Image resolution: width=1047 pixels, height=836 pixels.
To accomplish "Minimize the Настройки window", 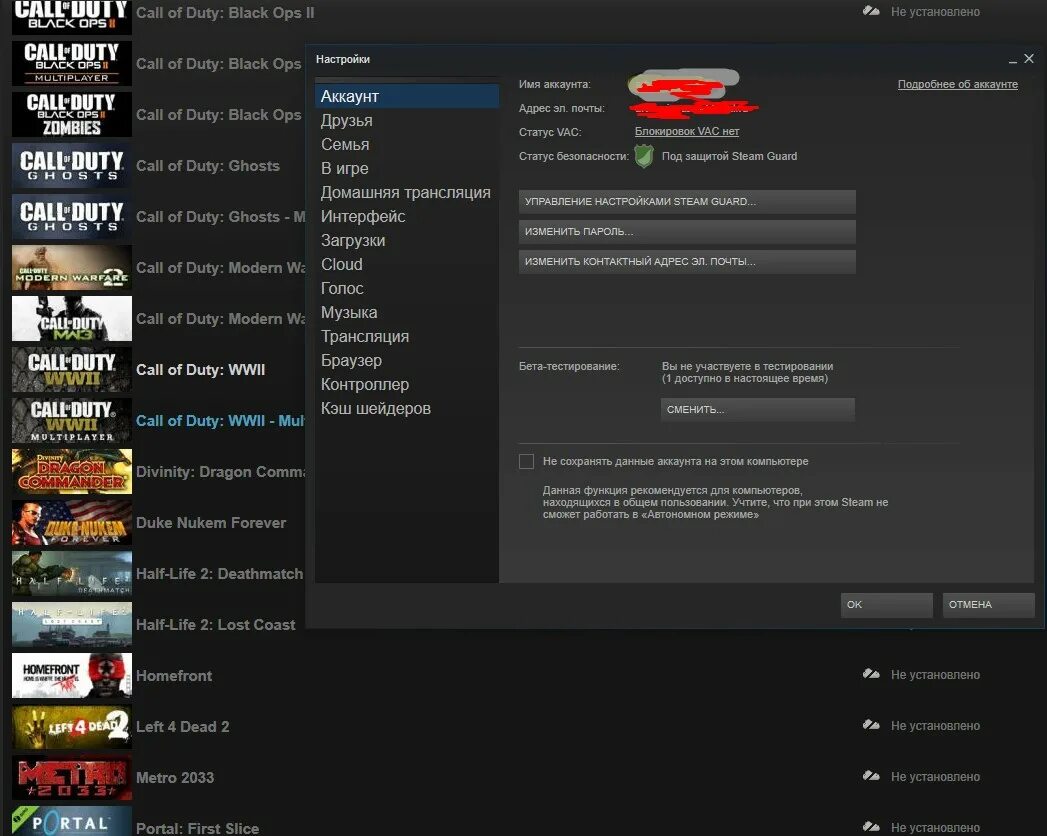I will click(x=1013, y=60).
